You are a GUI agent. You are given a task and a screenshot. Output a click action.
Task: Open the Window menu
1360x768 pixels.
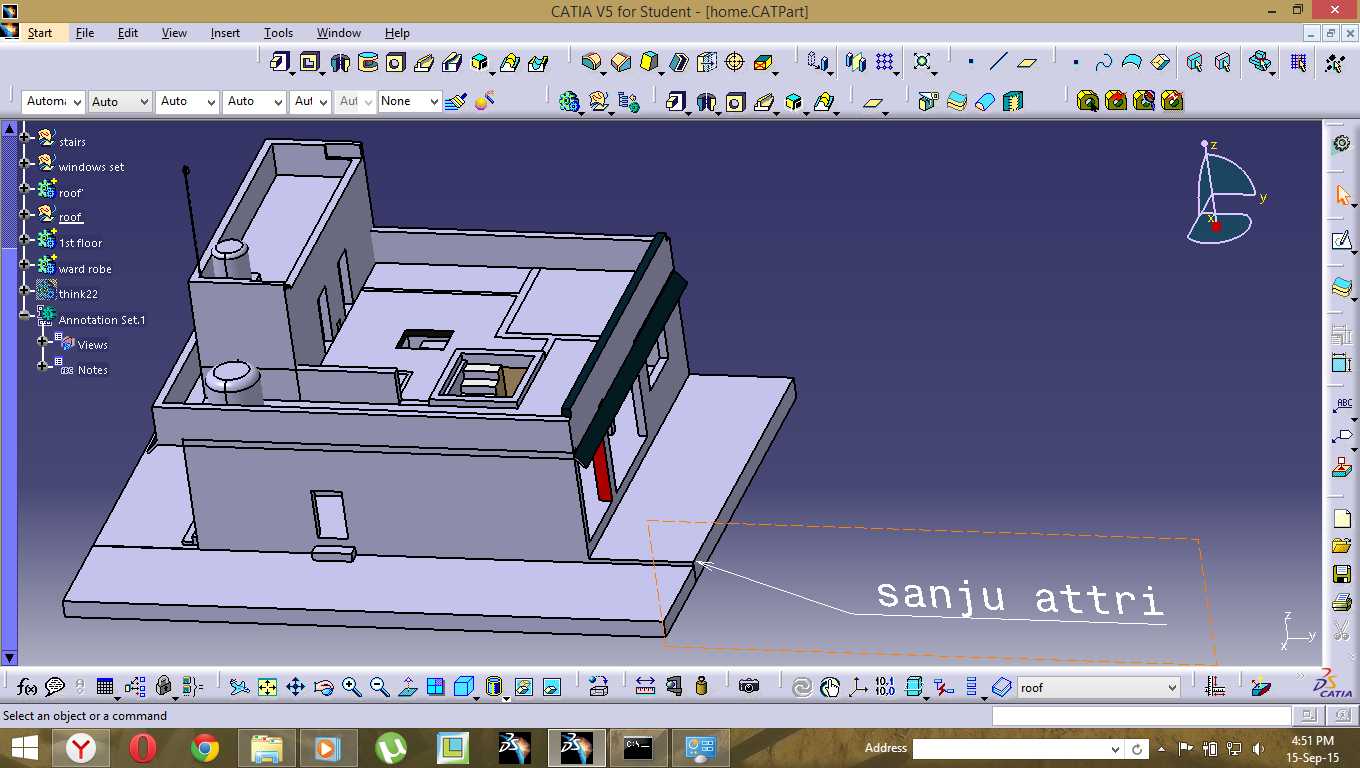pos(339,33)
